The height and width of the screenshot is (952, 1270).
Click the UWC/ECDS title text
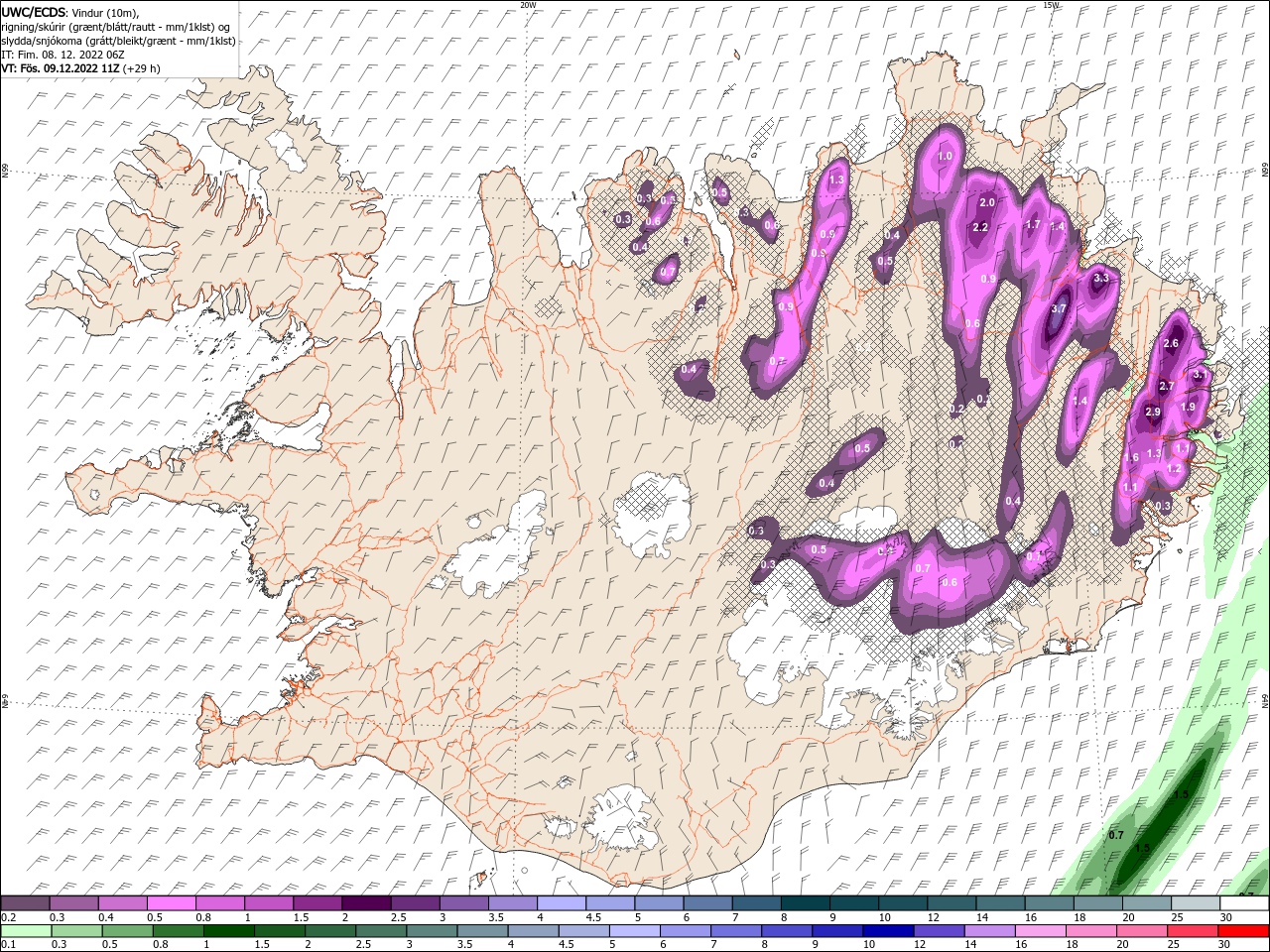(35, 12)
